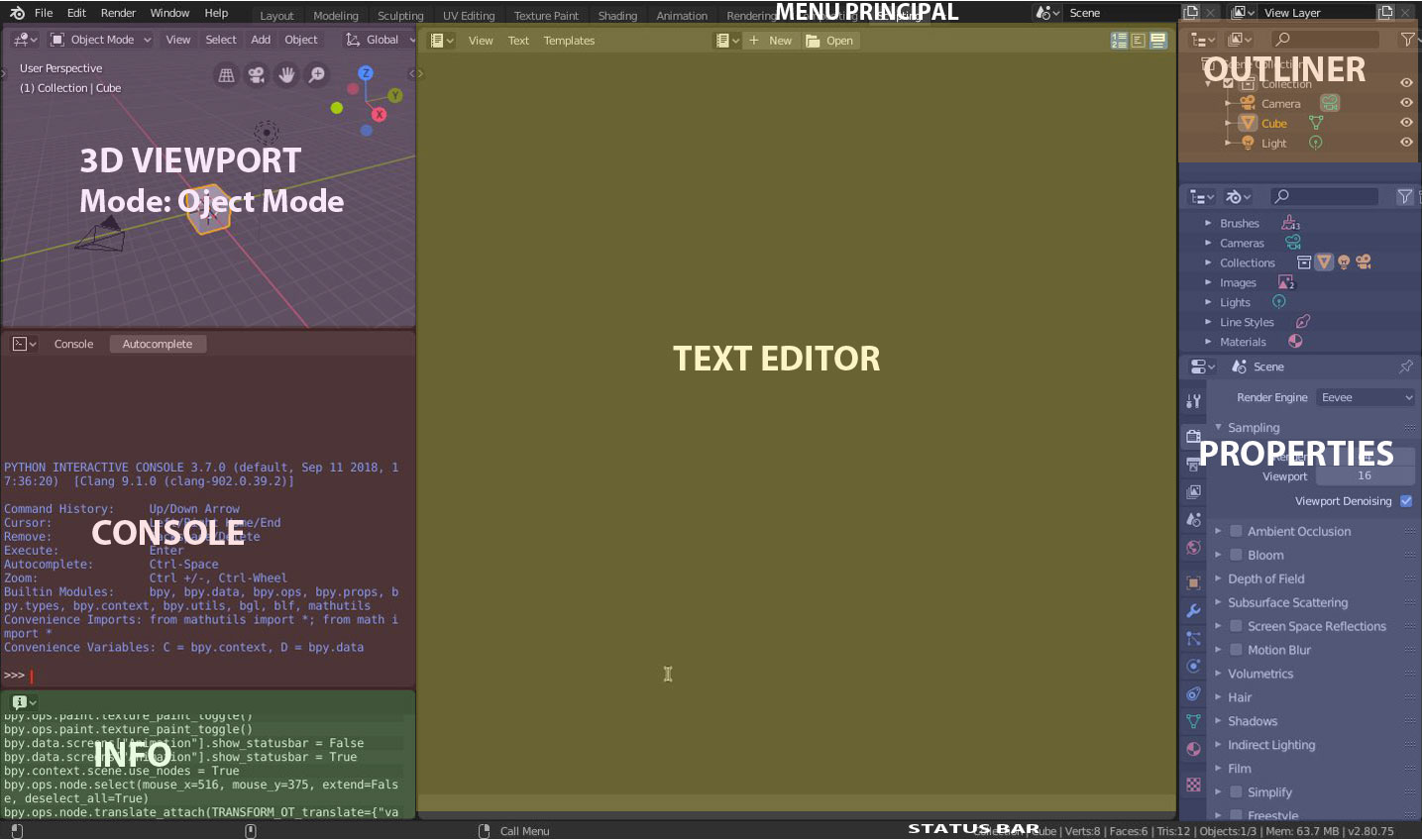
Task: Hide the Cube using its eye icon
Action: coord(1406,123)
